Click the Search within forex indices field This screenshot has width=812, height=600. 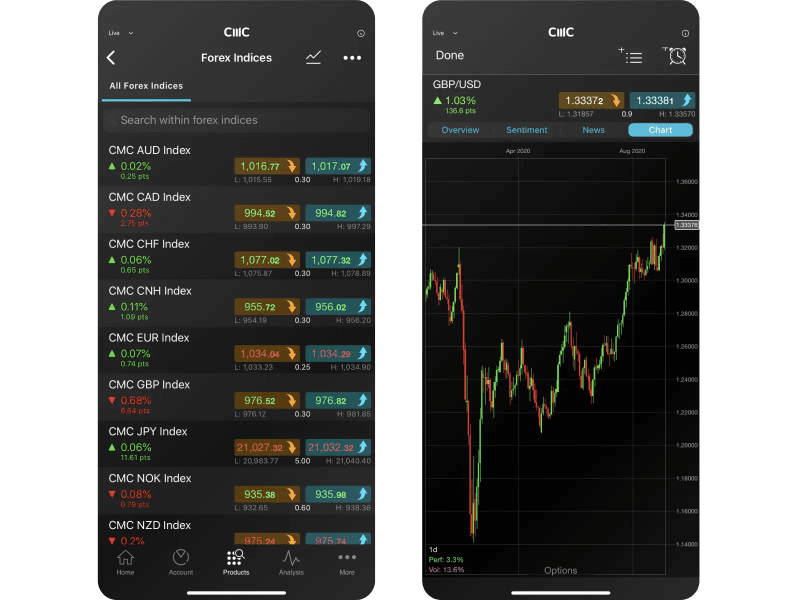[236, 120]
